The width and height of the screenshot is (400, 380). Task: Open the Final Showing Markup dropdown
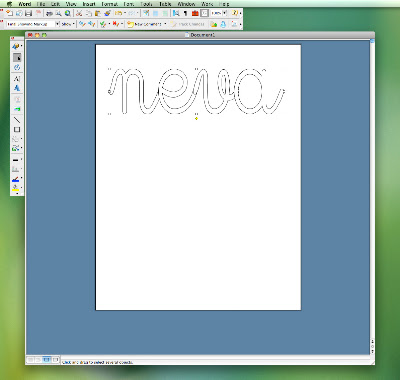point(57,24)
